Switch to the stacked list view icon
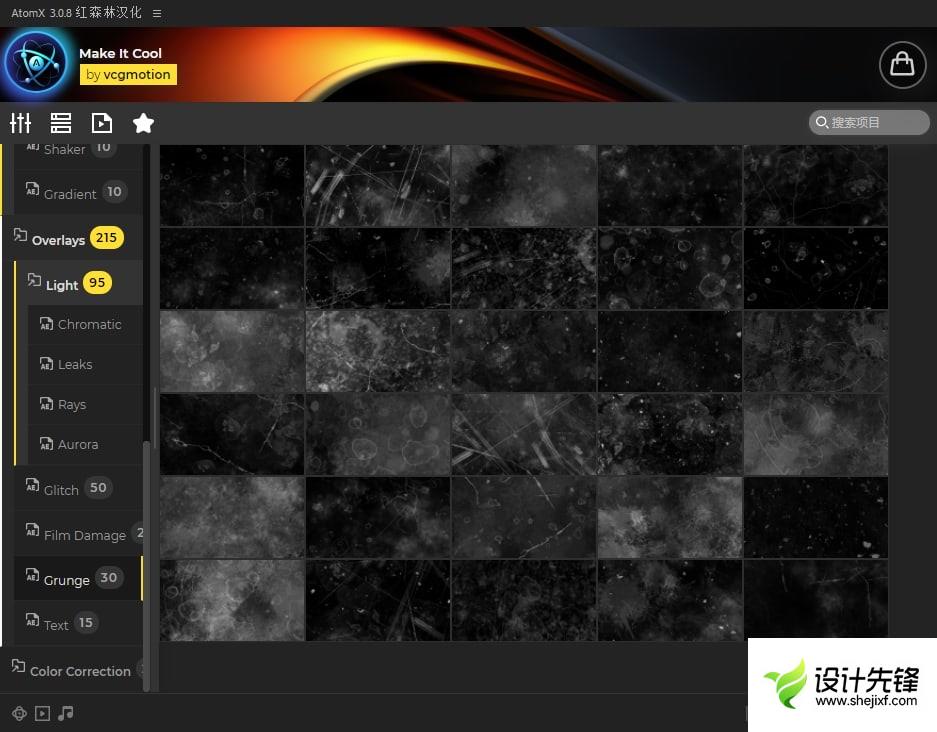Screen dimensions: 937x732 (x=61, y=123)
